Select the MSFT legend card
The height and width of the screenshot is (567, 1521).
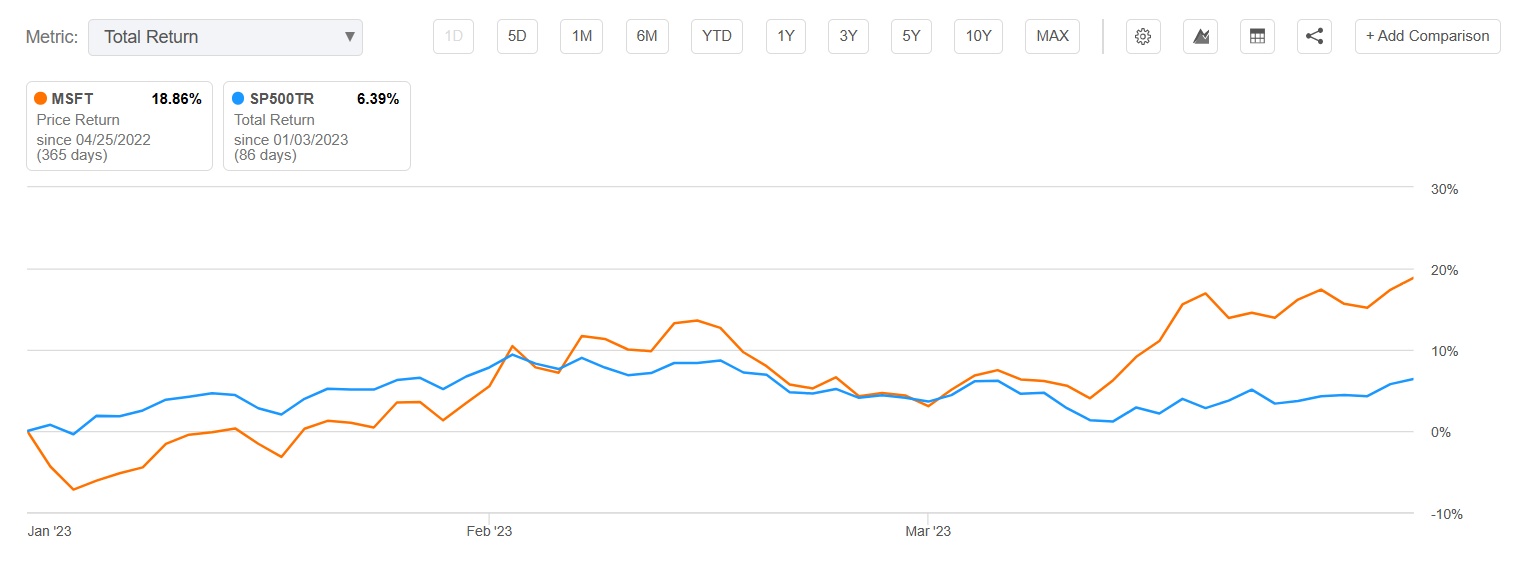coord(119,126)
